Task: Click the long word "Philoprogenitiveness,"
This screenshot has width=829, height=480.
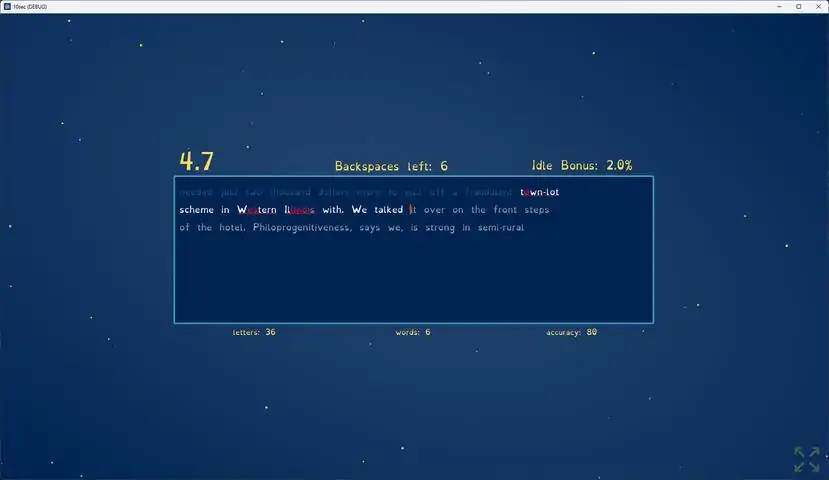Action: (x=302, y=227)
